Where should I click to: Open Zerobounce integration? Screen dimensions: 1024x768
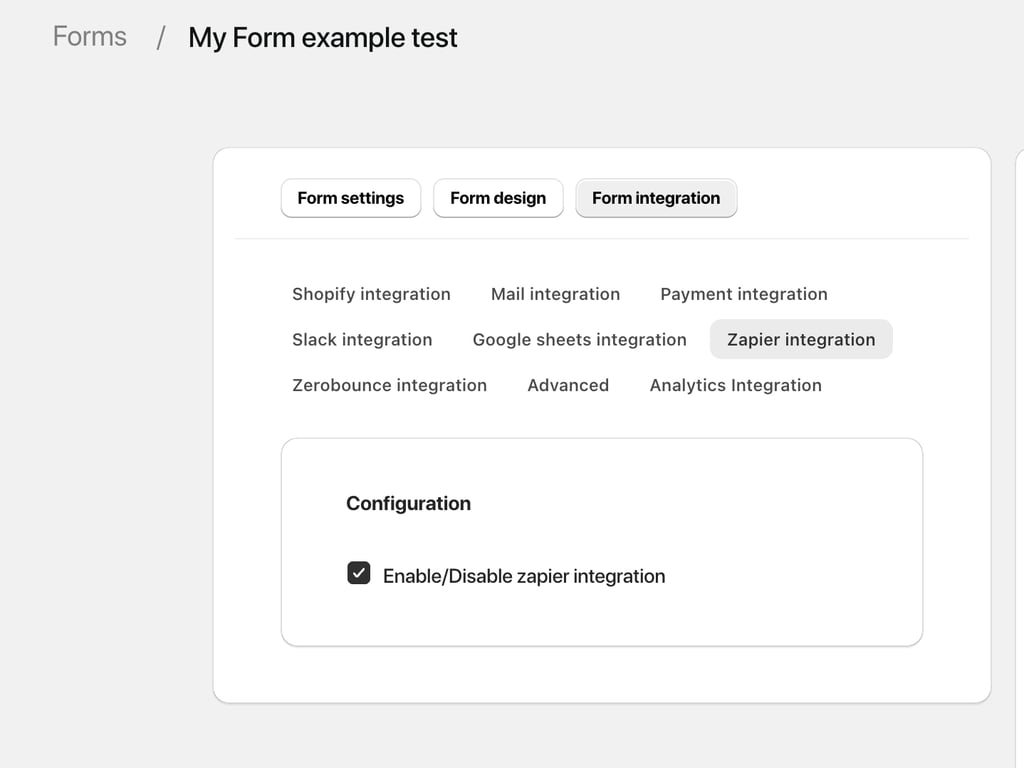click(x=389, y=386)
